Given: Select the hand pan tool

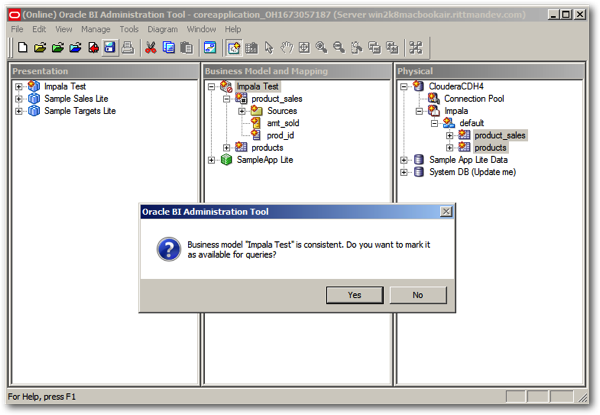Looking at the screenshot, I should click(287, 48).
